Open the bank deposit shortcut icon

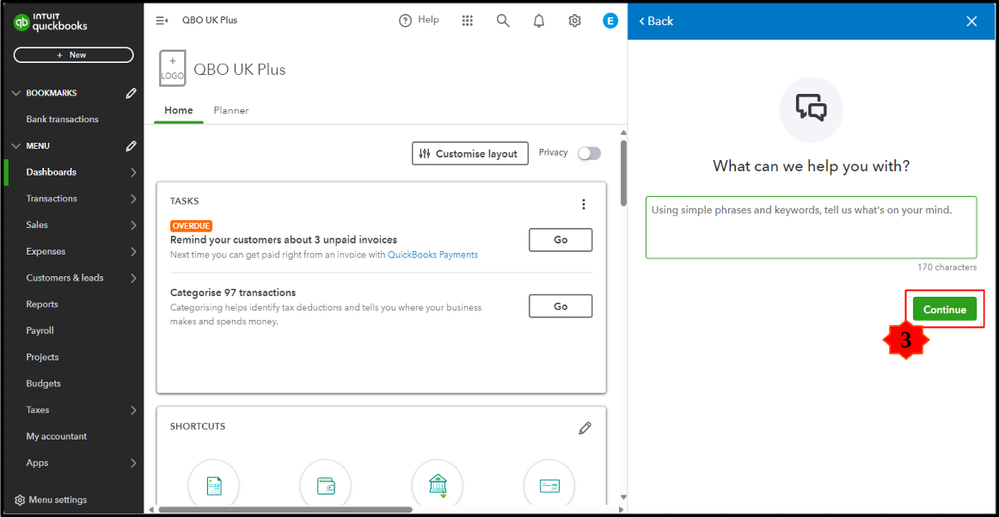pyautogui.click(x=437, y=485)
